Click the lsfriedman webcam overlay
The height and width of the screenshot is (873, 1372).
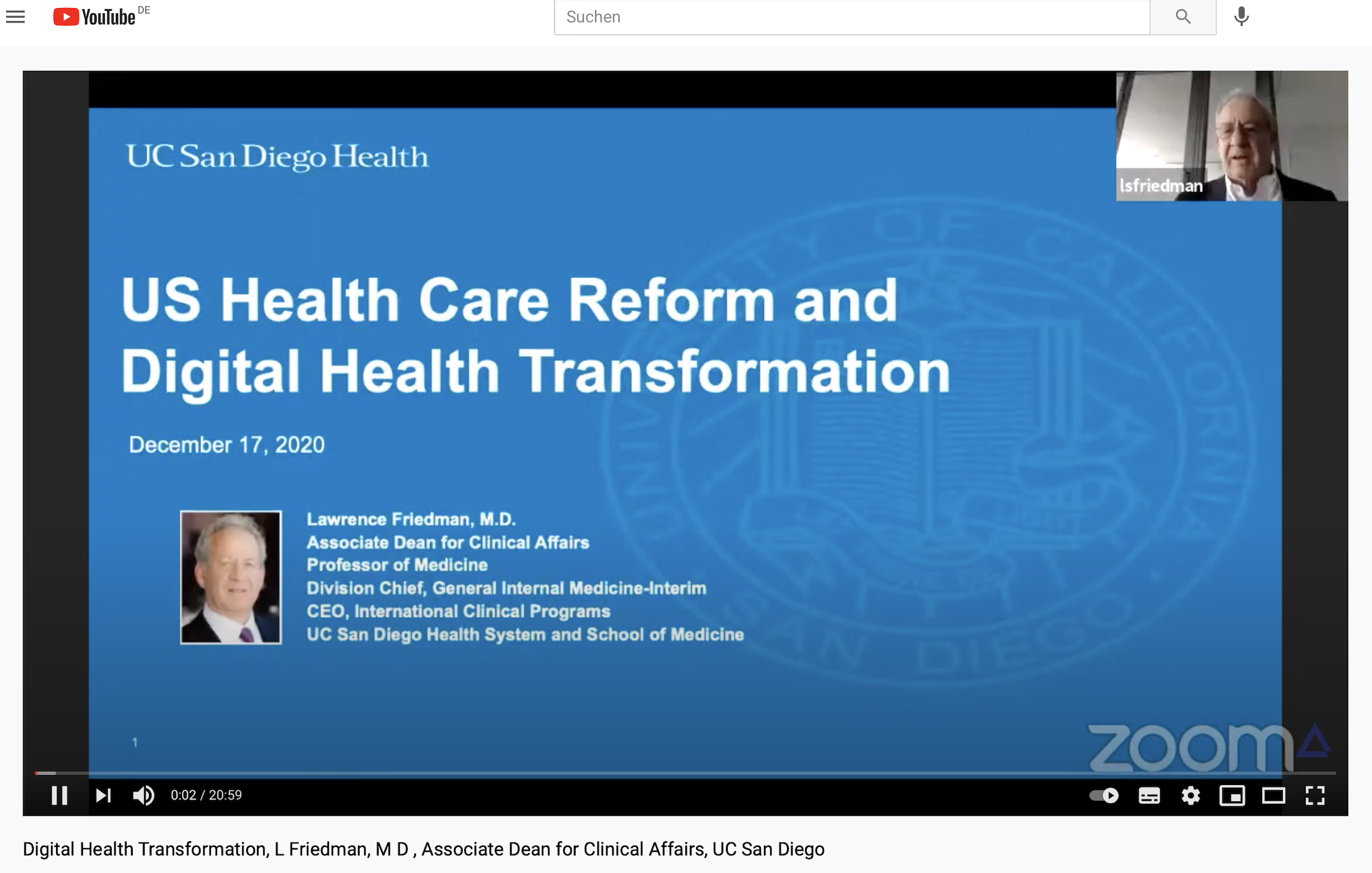1232,136
